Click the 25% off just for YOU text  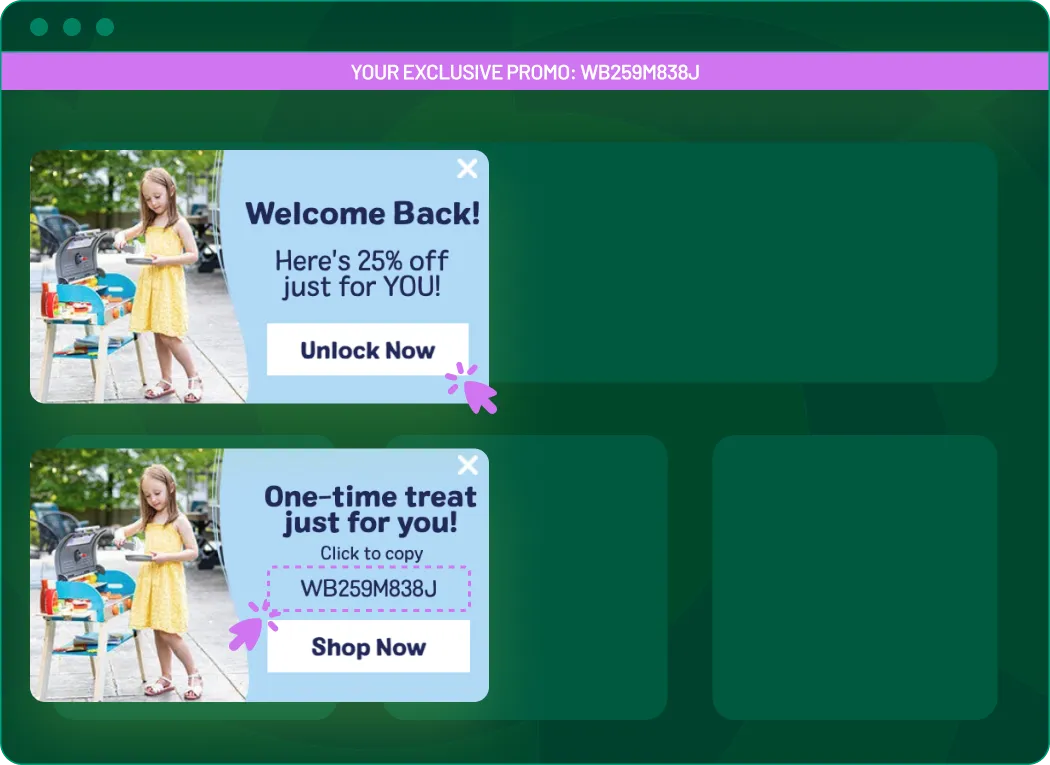(362, 273)
